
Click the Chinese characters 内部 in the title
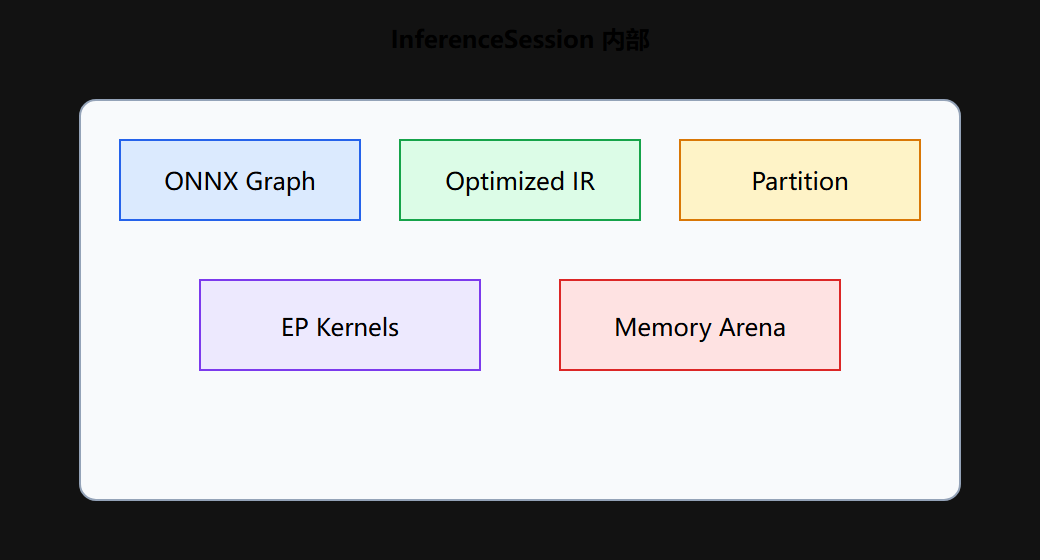pyautogui.click(x=625, y=40)
